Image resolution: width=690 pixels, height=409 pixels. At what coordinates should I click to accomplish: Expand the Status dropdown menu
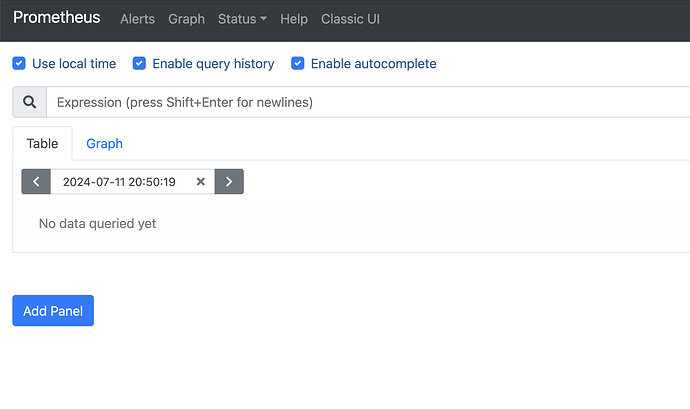tap(242, 19)
